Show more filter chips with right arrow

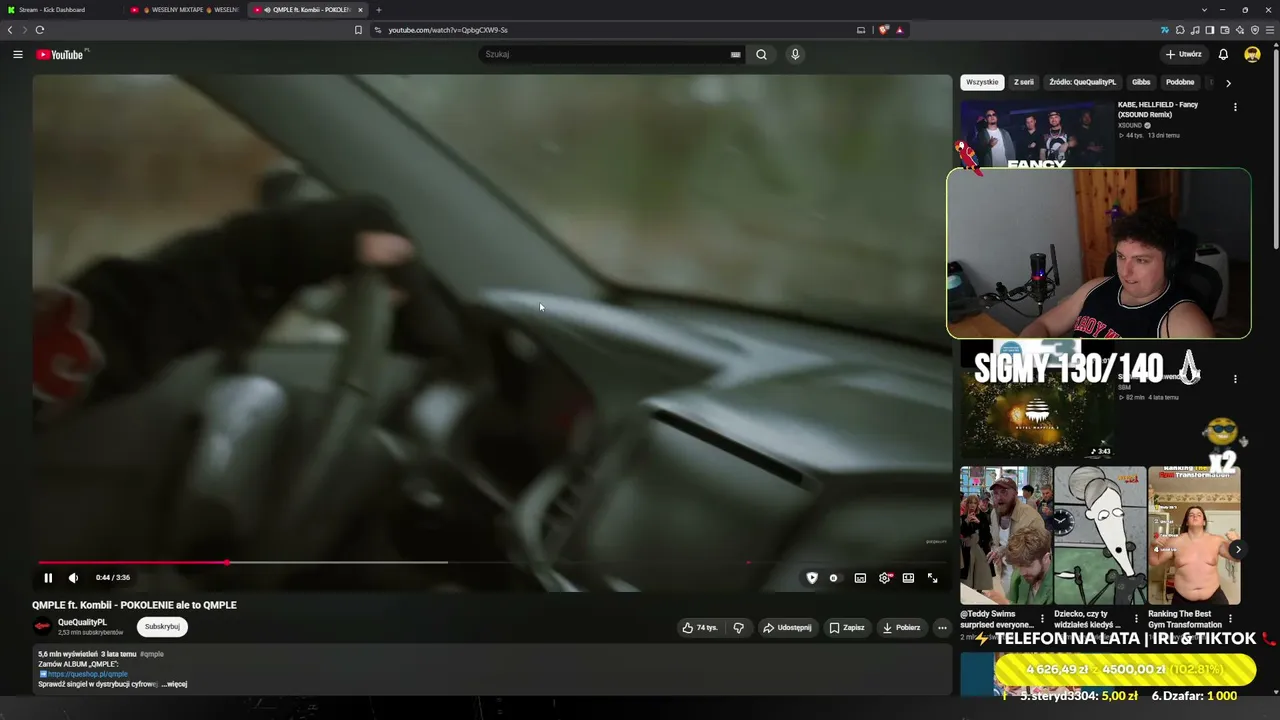coord(1228,83)
